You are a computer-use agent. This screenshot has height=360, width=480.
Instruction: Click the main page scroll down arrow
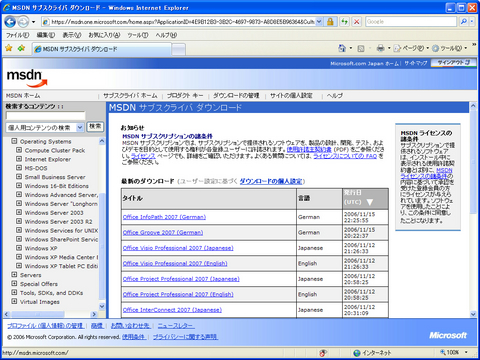tap(473, 314)
